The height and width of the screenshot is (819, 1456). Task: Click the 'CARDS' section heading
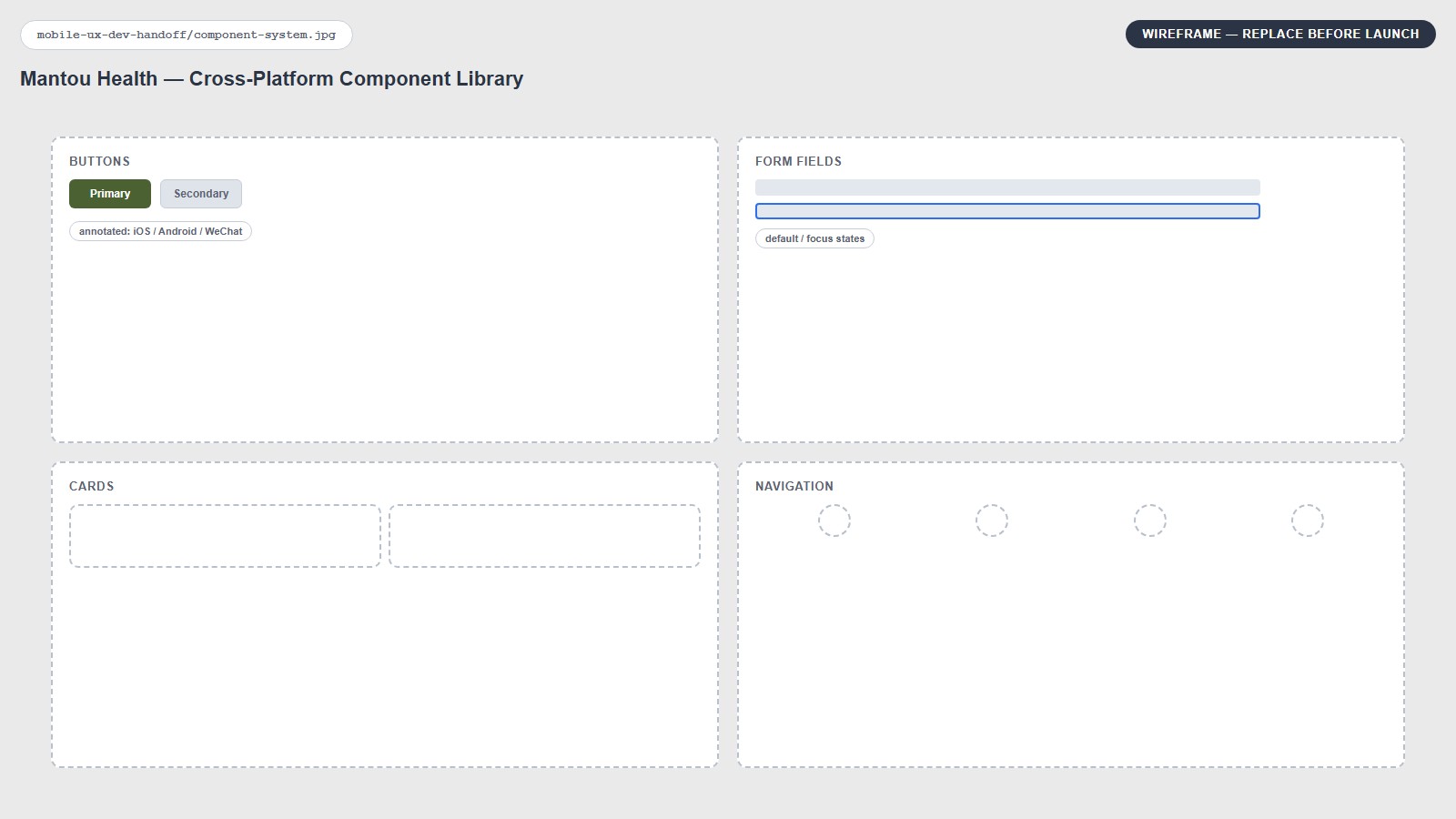pyautogui.click(x=92, y=486)
